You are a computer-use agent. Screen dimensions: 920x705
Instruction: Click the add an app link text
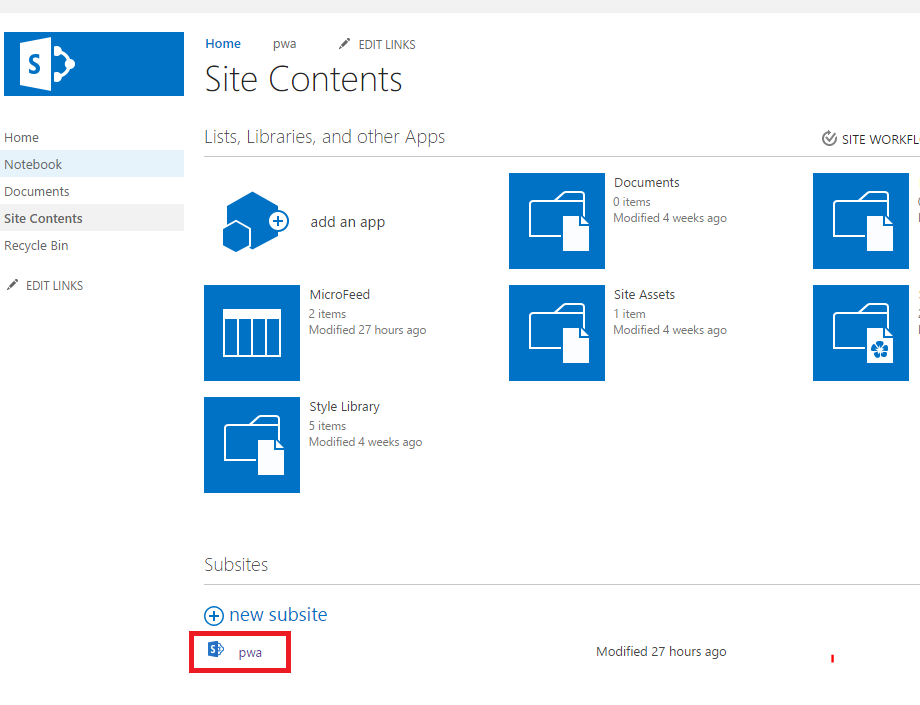[348, 222]
